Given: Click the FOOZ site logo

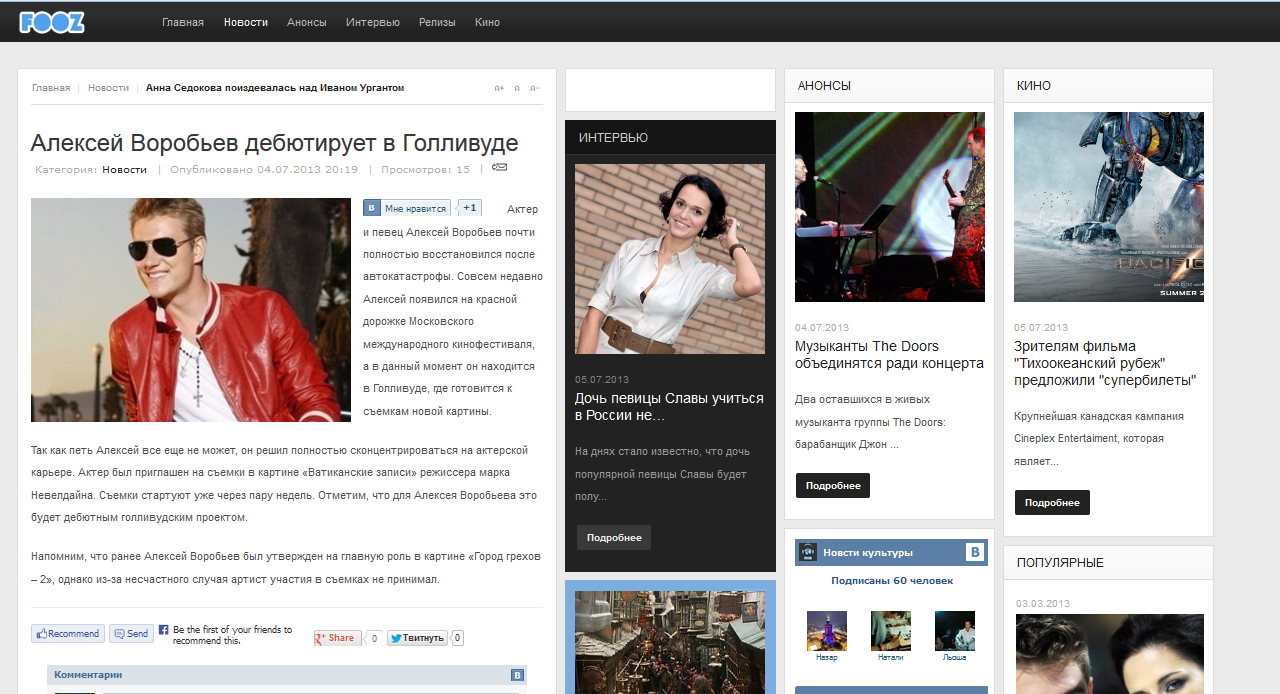Looking at the screenshot, I should 52,22.
